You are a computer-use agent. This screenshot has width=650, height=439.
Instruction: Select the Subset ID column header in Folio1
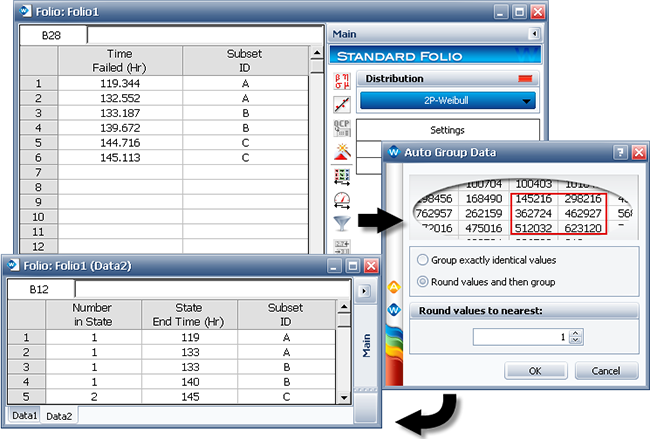[x=245, y=61]
